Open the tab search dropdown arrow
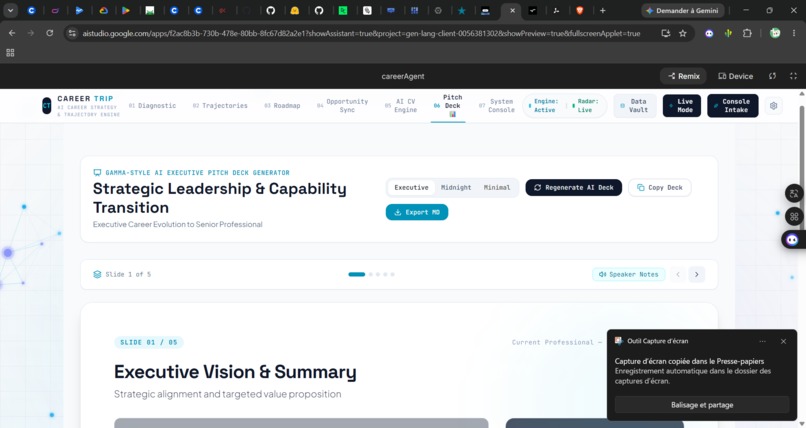This screenshot has width=806, height=428. [x=10, y=10]
